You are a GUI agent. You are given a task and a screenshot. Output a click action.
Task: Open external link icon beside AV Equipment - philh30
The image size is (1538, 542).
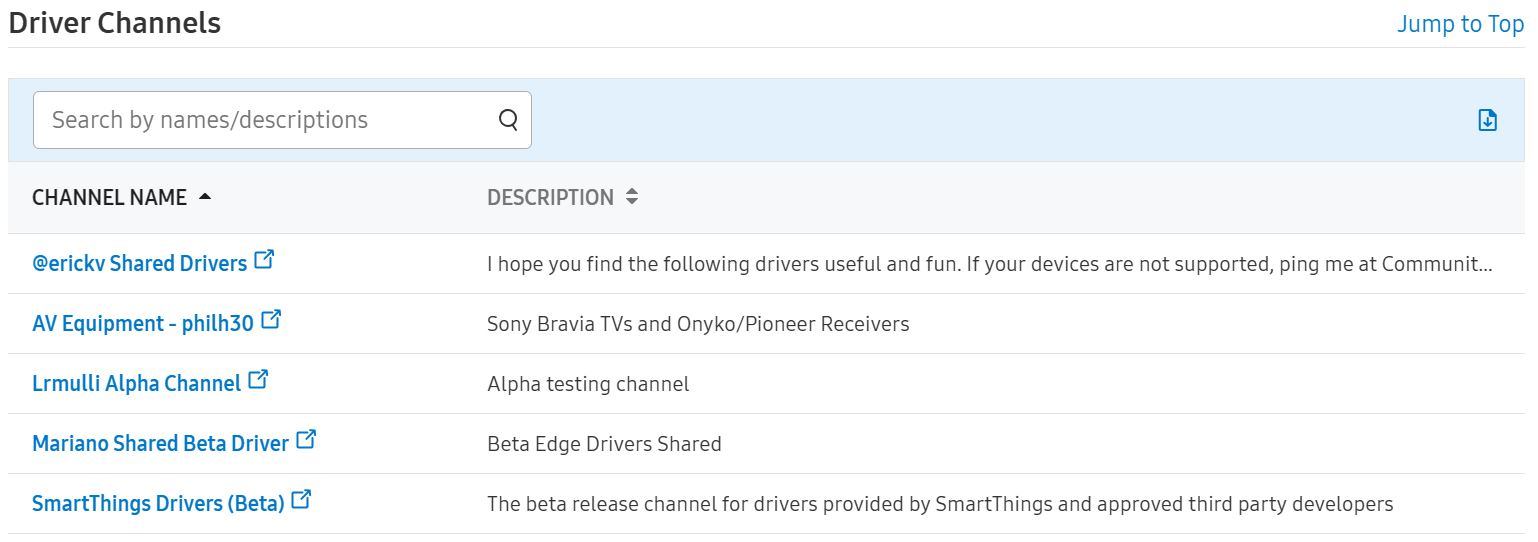tap(271, 320)
